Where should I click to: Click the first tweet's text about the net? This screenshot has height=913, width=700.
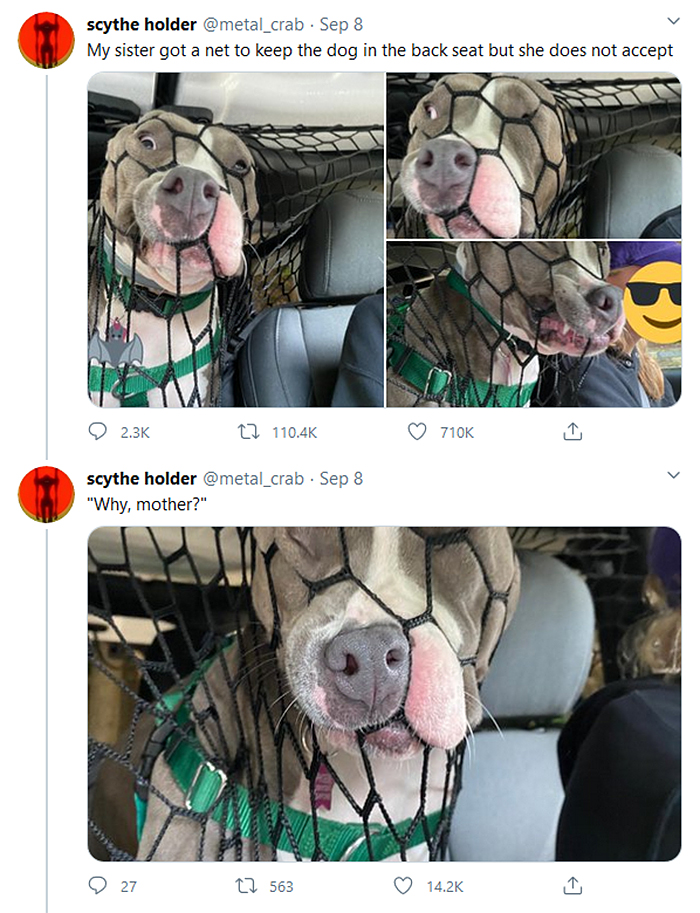coord(380,50)
